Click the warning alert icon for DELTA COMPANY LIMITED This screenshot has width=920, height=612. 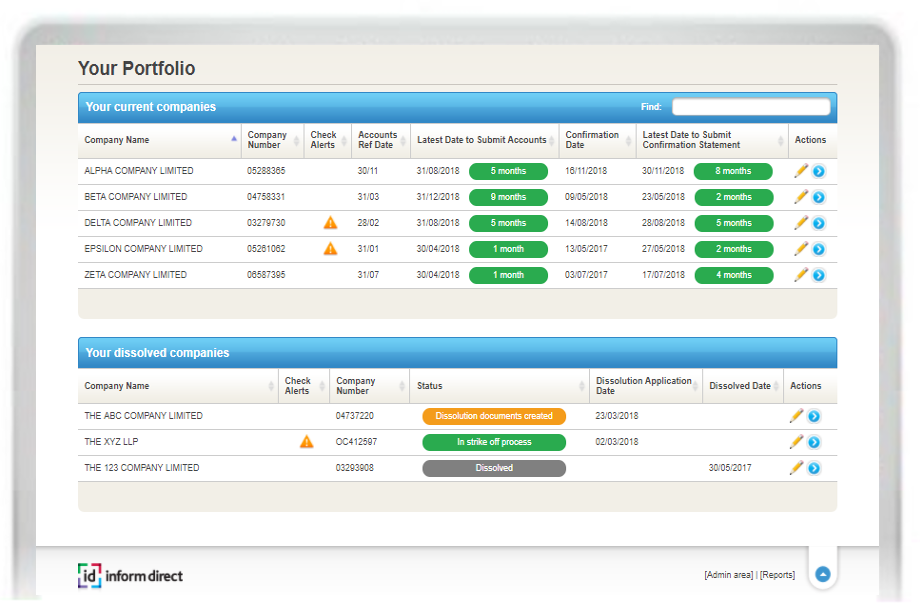(x=330, y=223)
